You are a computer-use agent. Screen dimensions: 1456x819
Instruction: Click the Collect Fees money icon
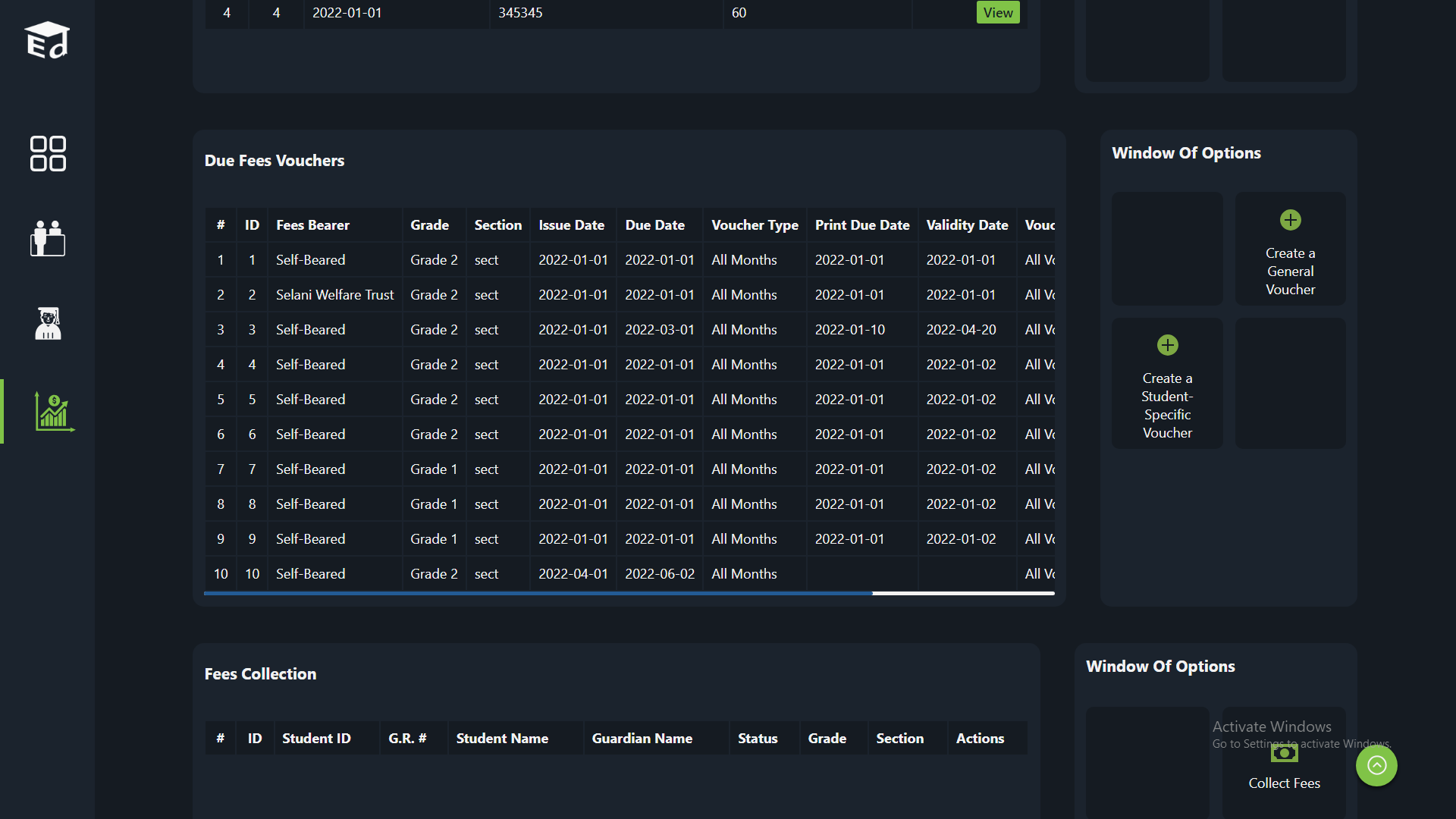coord(1284,753)
